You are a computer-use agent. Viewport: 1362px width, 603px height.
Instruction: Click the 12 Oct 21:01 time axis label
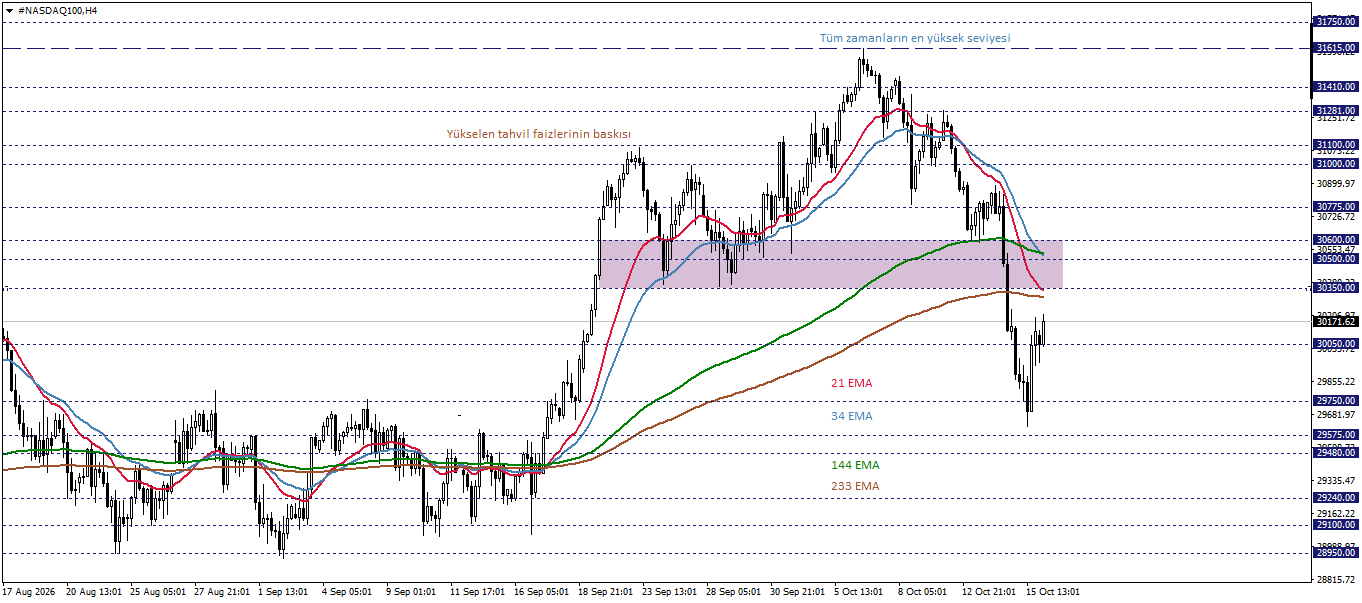[989, 592]
